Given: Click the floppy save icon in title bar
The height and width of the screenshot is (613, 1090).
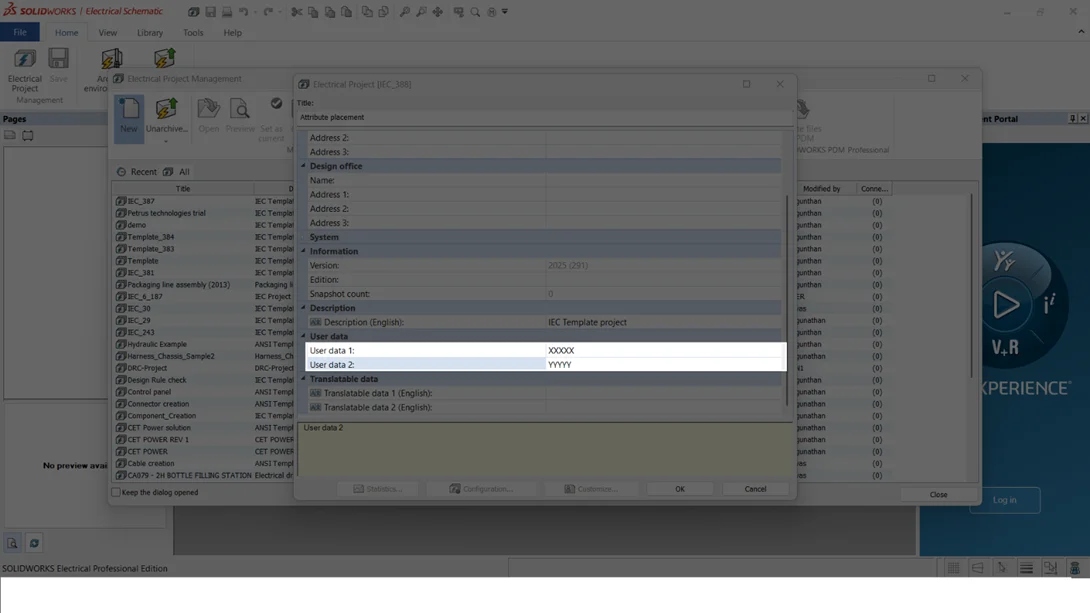Looking at the screenshot, I should tap(210, 12).
